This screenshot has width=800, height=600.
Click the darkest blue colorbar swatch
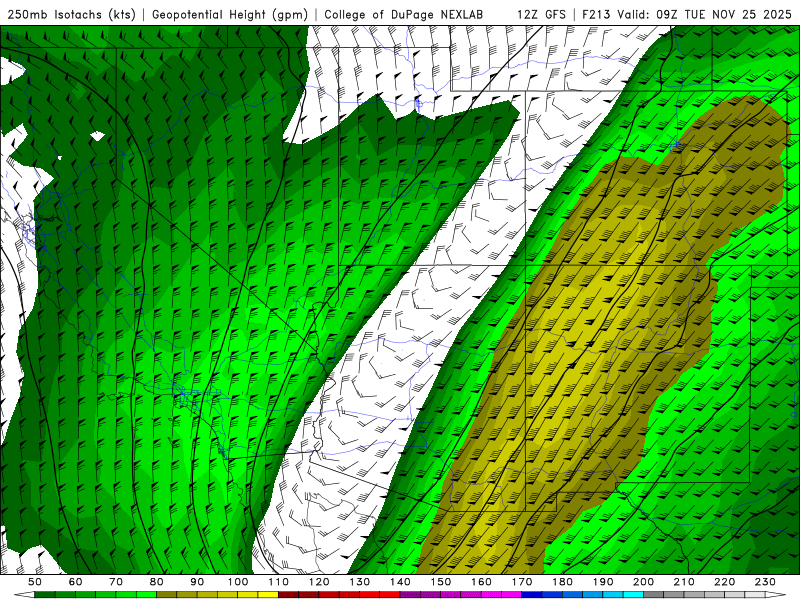[x=532, y=594]
